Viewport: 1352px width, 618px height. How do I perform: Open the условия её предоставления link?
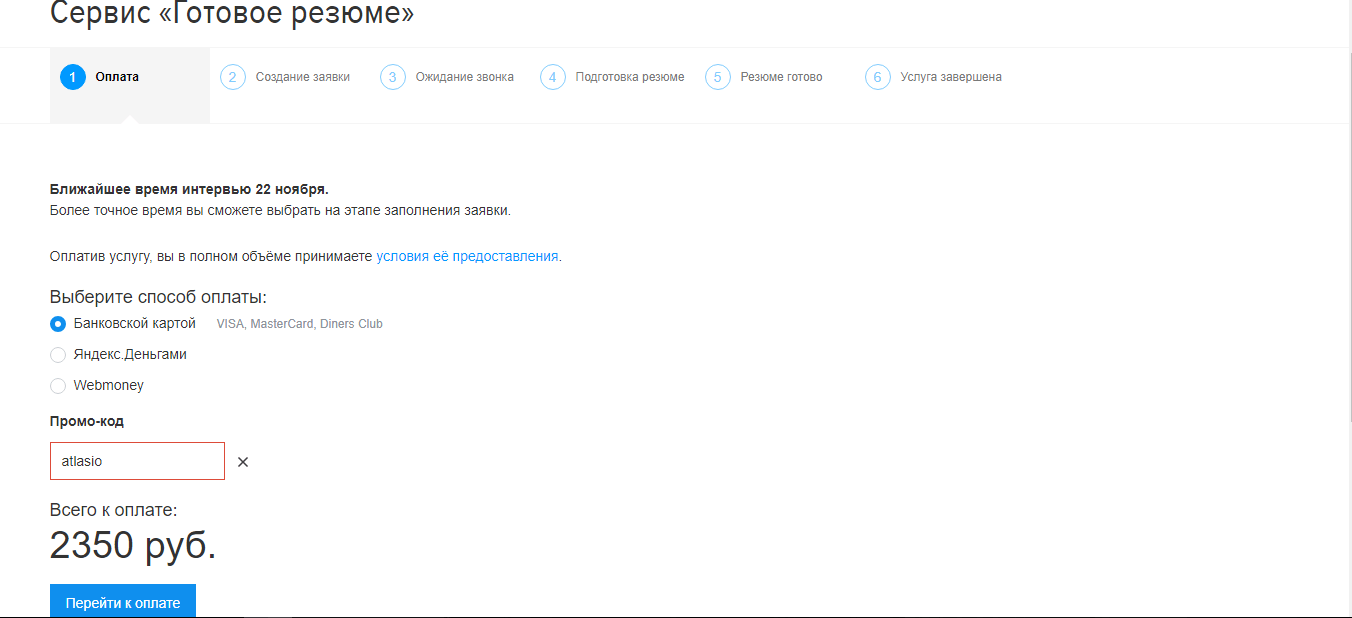coord(467,256)
